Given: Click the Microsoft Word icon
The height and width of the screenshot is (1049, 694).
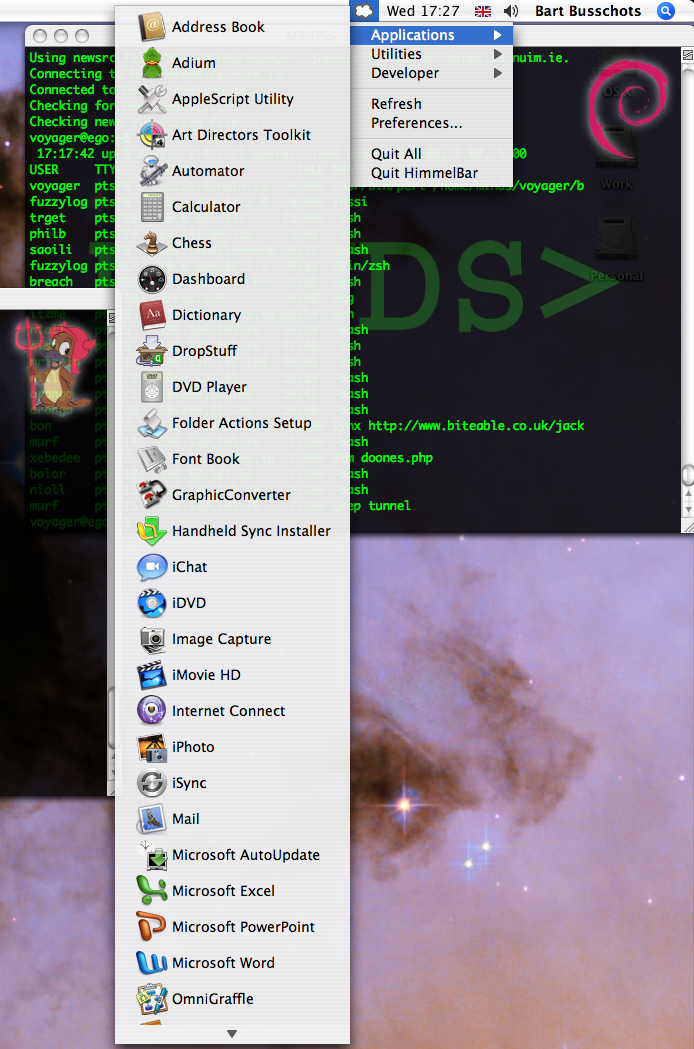Looking at the screenshot, I should (x=152, y=963).
